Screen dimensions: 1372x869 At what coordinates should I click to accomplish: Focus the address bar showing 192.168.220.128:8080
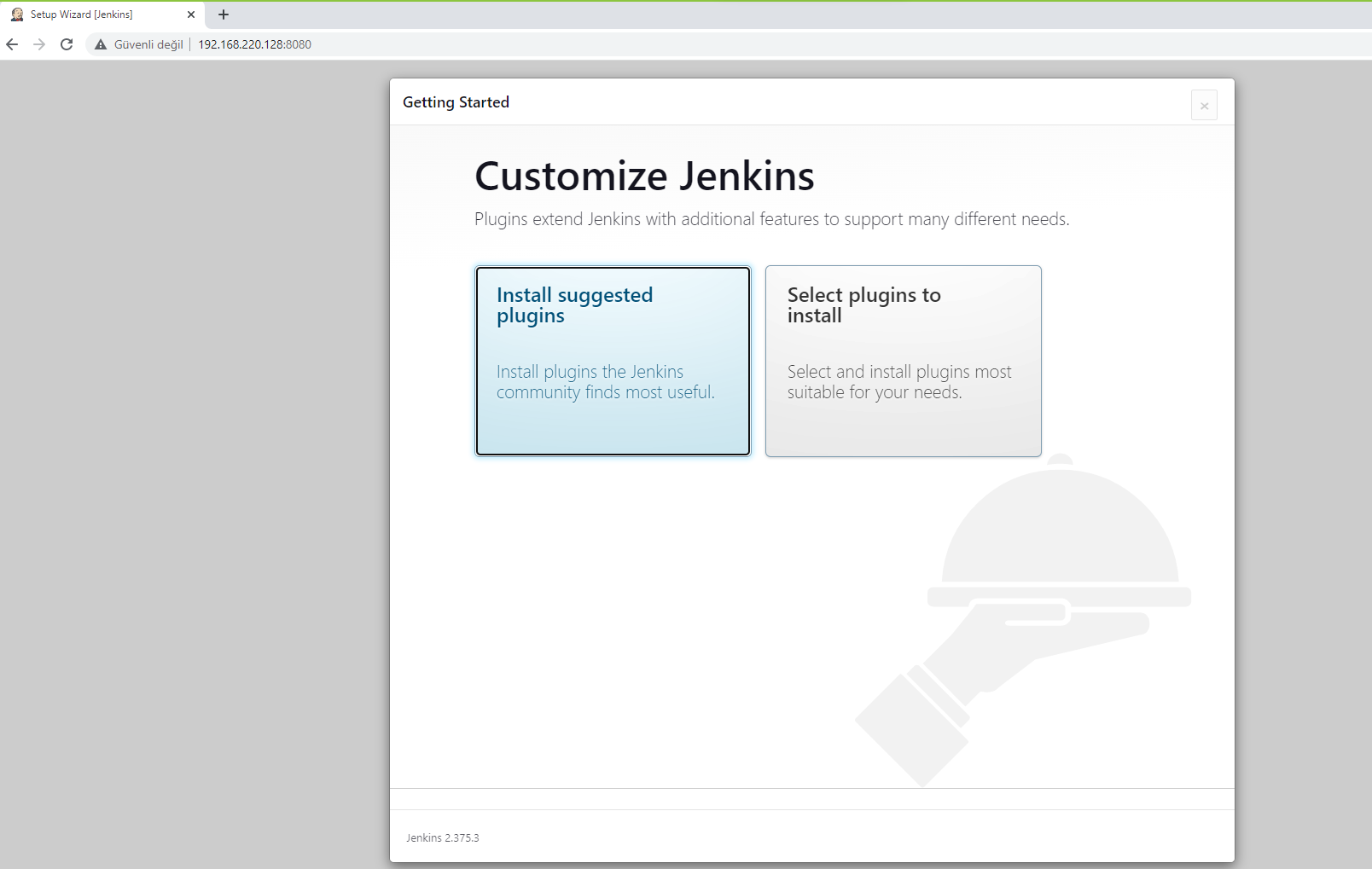tap(255, 44)
